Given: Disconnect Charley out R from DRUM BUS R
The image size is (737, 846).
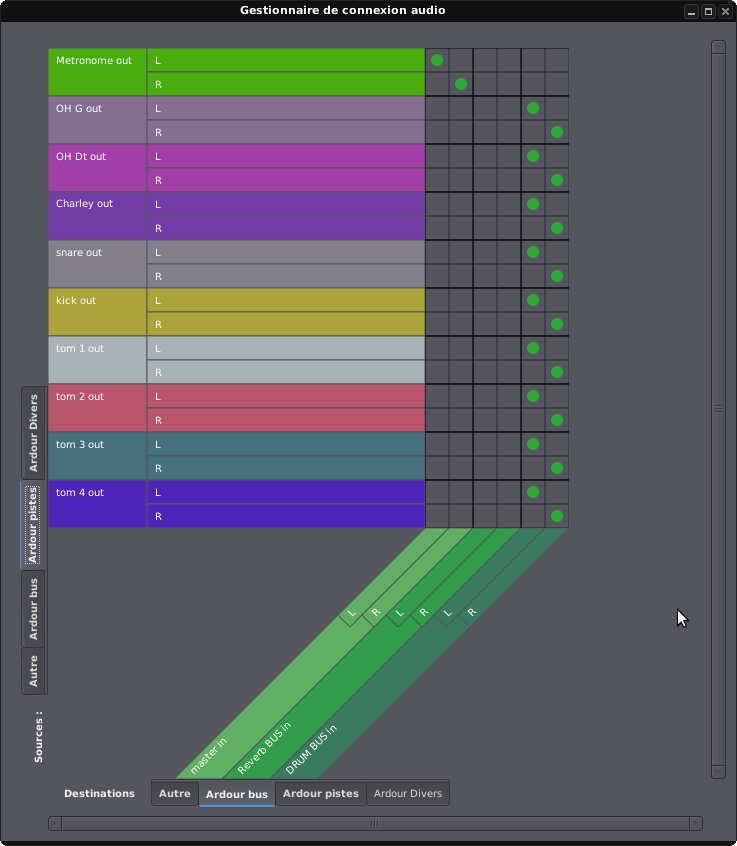Looking at the screenshot, I should pyautogui.click(x=557, y=228).
